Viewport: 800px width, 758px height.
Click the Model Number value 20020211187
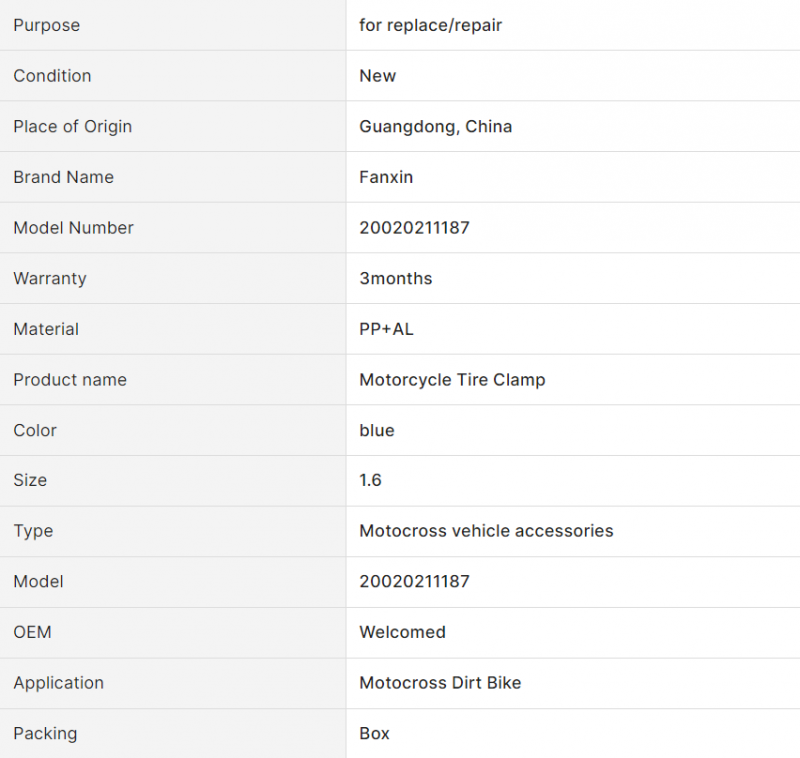414,228
